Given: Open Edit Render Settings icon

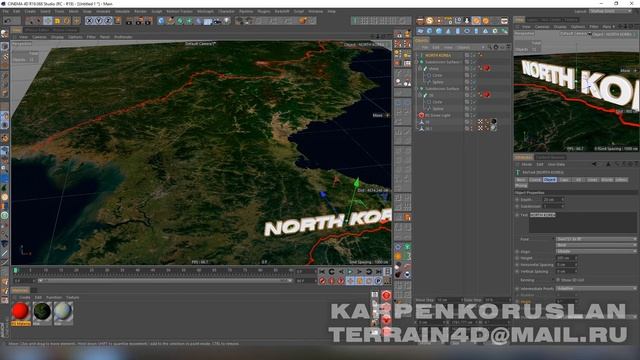Looking at the screenshot, I should [x=149, y=21].
